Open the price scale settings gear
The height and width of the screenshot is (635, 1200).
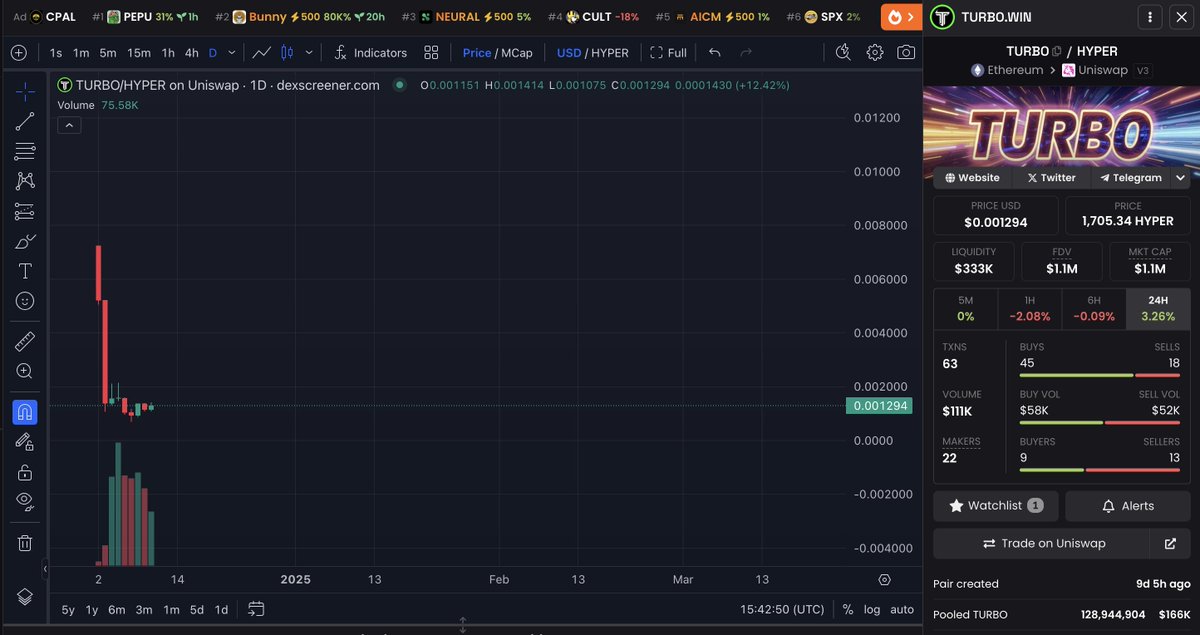pyautogui.click(x=884, y=580)
